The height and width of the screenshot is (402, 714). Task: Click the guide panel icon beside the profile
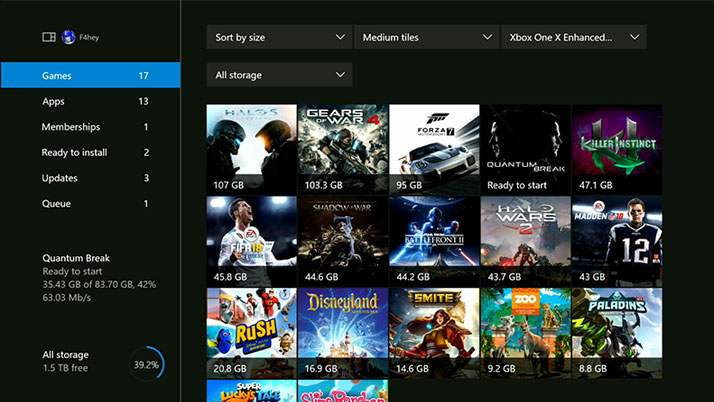(48, 37)
